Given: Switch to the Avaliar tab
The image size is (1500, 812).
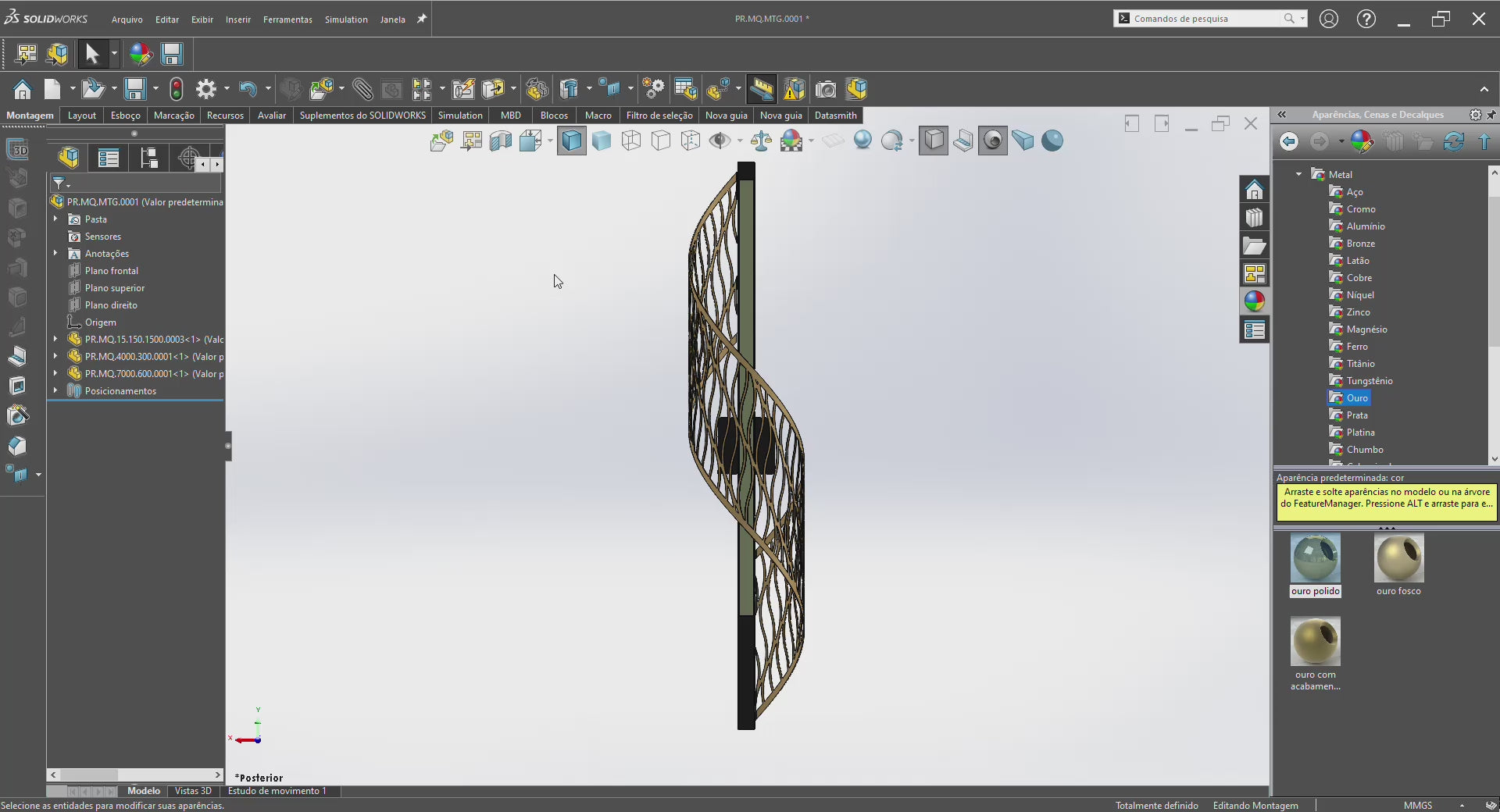Looking at the screenshot, I should coord(271,116).
